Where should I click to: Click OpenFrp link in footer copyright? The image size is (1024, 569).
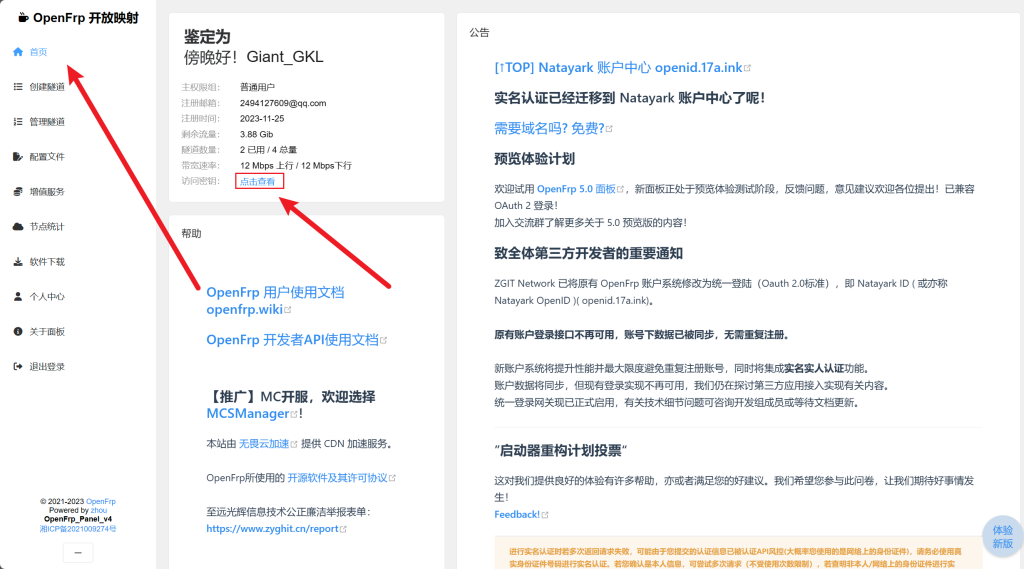101,501
